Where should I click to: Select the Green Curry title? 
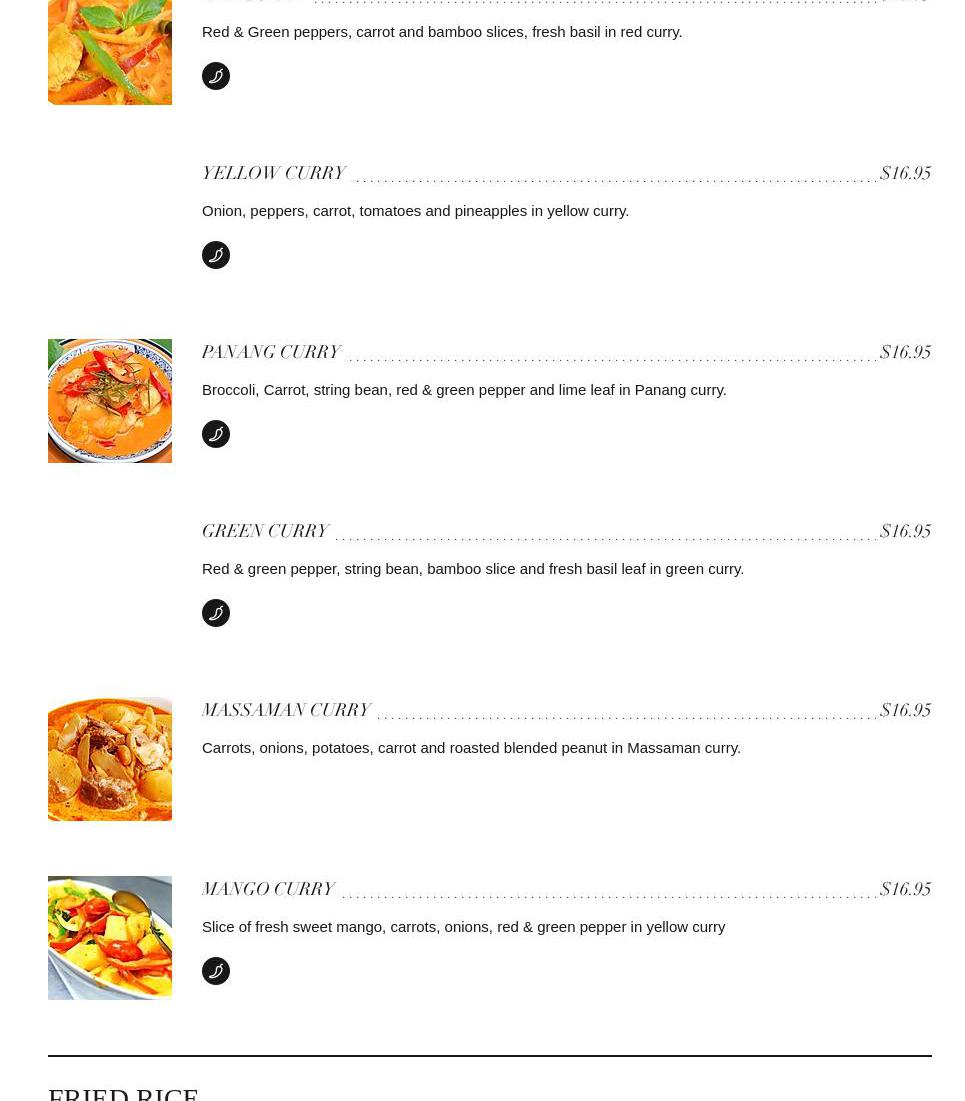tap(265, 532)
